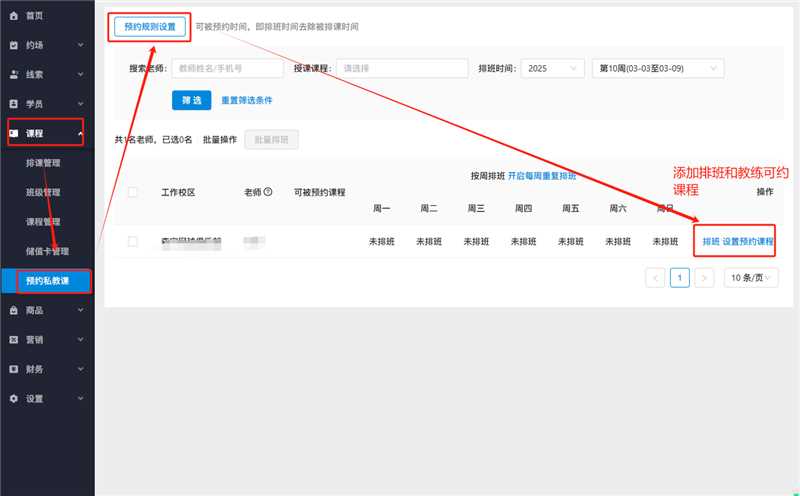Focus the 搜索老师 name/phone input field
800x496 pixels.
point(228,68)
